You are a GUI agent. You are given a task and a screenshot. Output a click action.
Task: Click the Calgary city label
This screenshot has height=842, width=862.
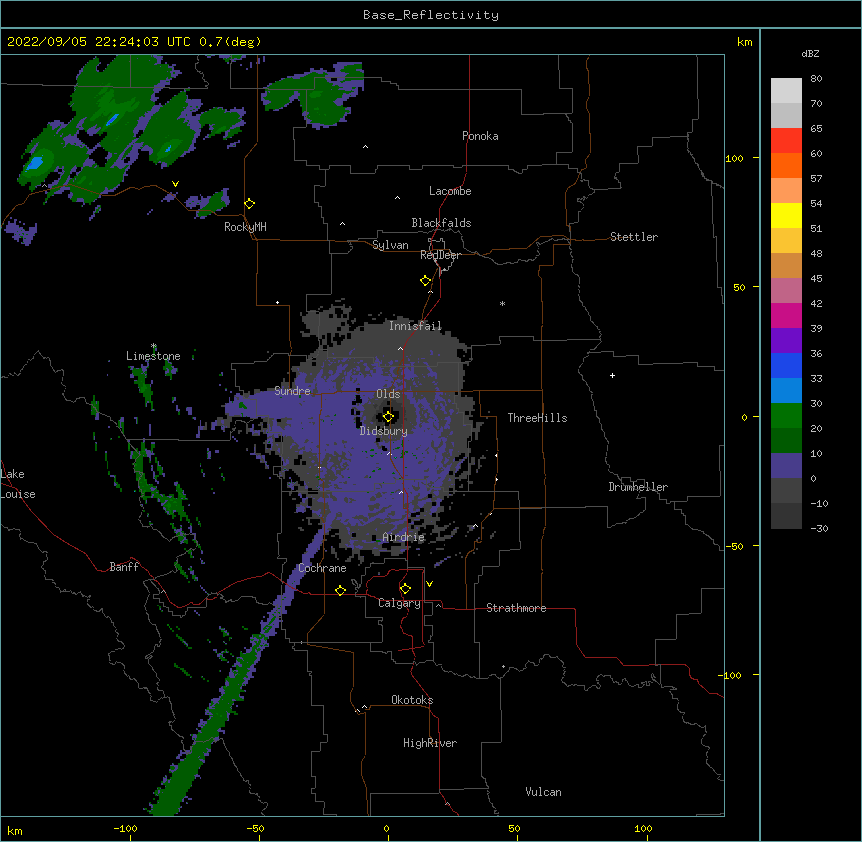[x=399, y=603]
